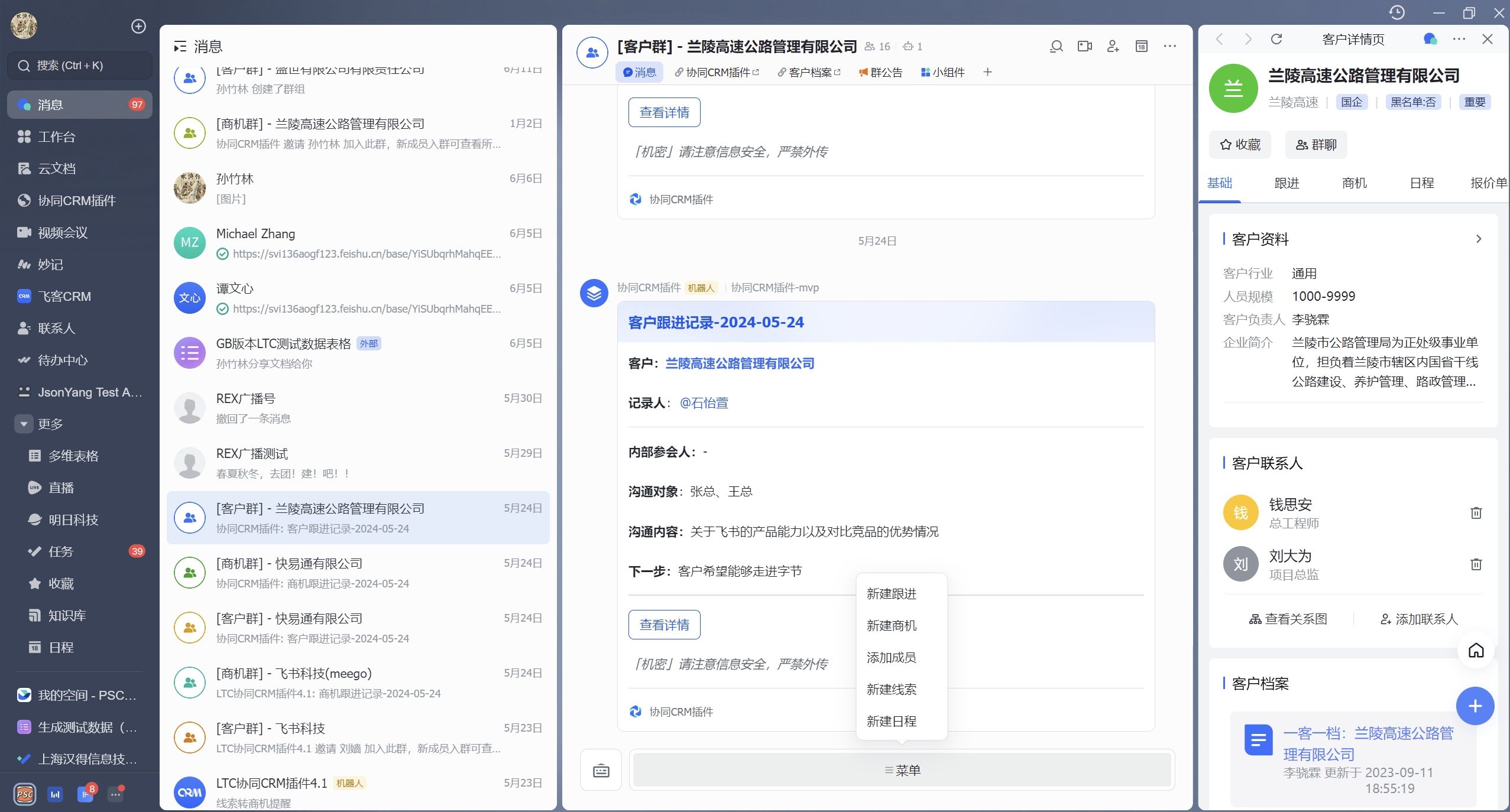Click the refresh icon in customer detail panel
This screenshot has height=812, width=1510.
1276,39
